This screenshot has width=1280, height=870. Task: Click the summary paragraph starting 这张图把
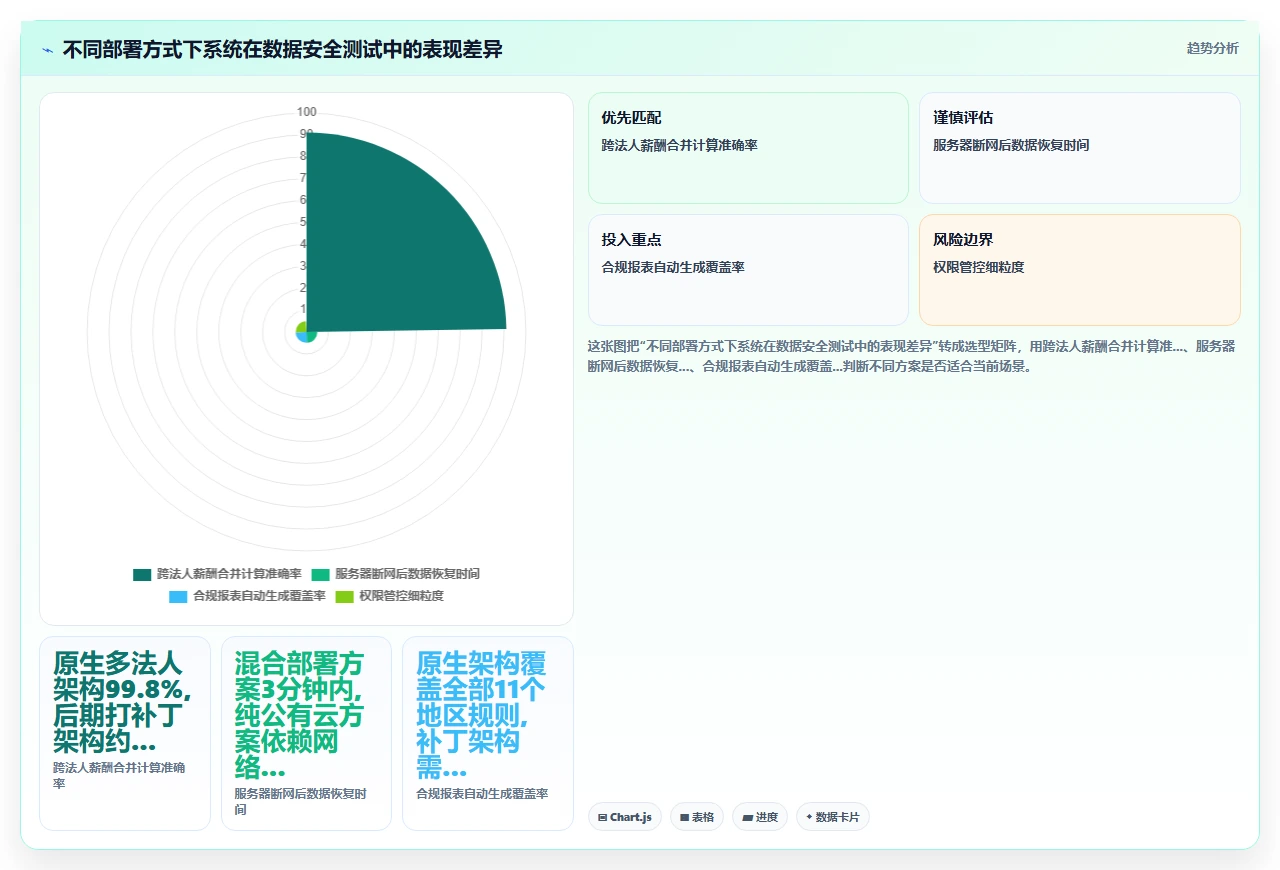[x=912, y=356]
